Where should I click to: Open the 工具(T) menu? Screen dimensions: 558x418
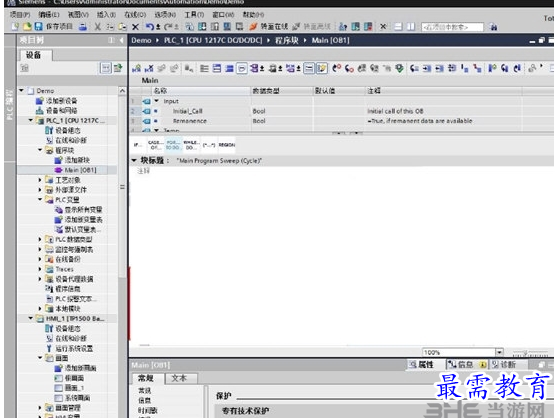coord(194,15)
